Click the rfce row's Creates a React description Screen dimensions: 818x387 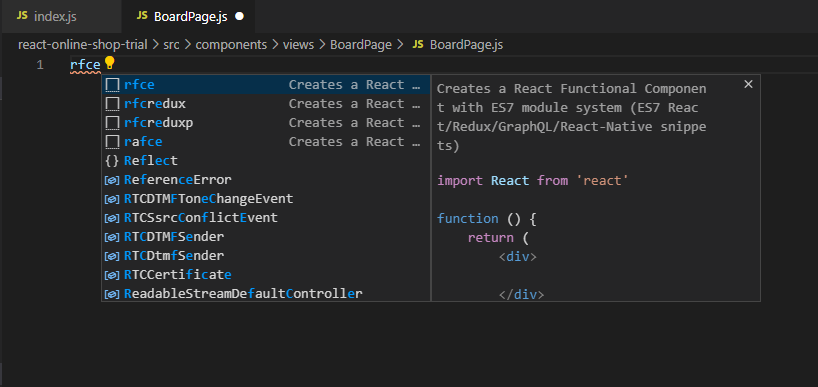click(355, 84)
